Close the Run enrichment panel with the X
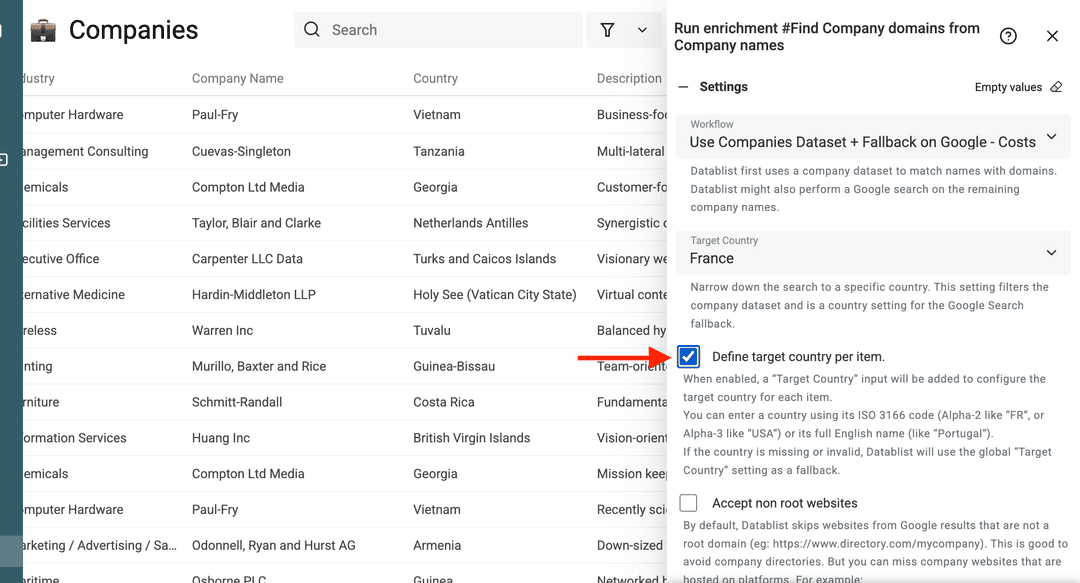The height and width of the screenshot is (583, 1080). [1052, 35]
